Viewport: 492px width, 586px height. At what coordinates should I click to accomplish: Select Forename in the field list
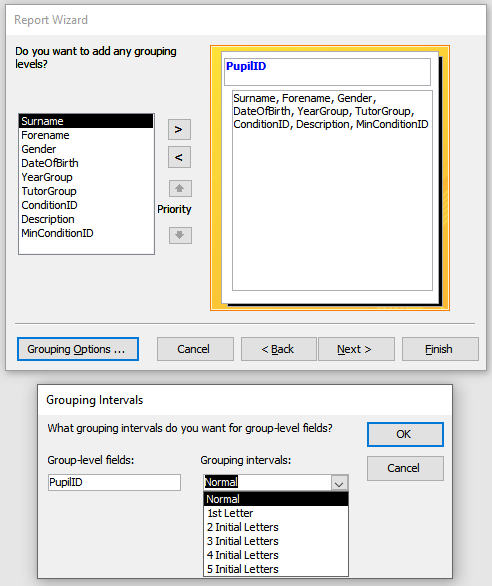(86, 135)
